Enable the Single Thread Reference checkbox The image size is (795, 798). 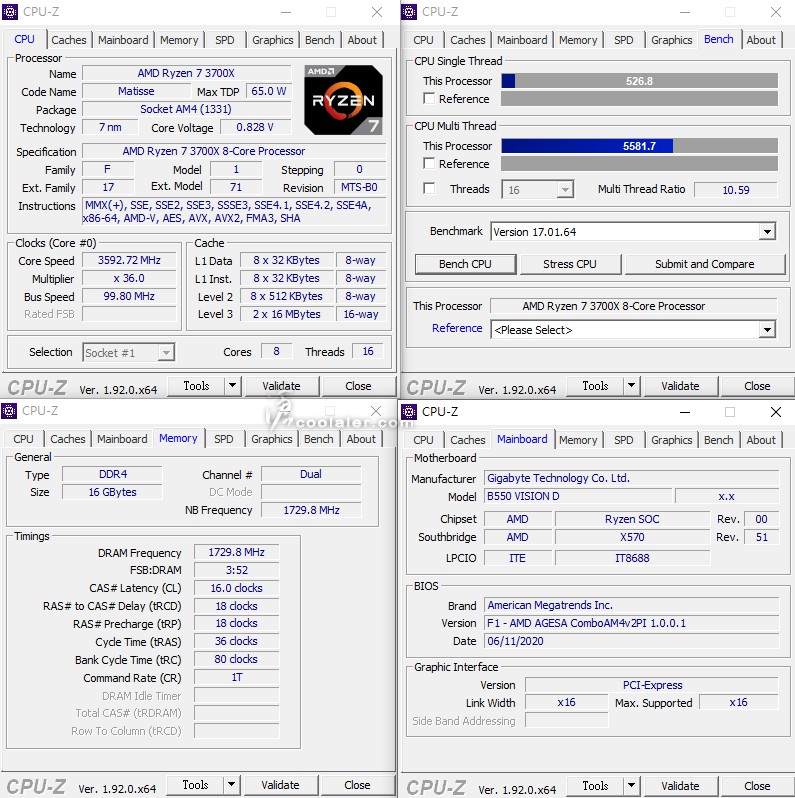[429, 99]
